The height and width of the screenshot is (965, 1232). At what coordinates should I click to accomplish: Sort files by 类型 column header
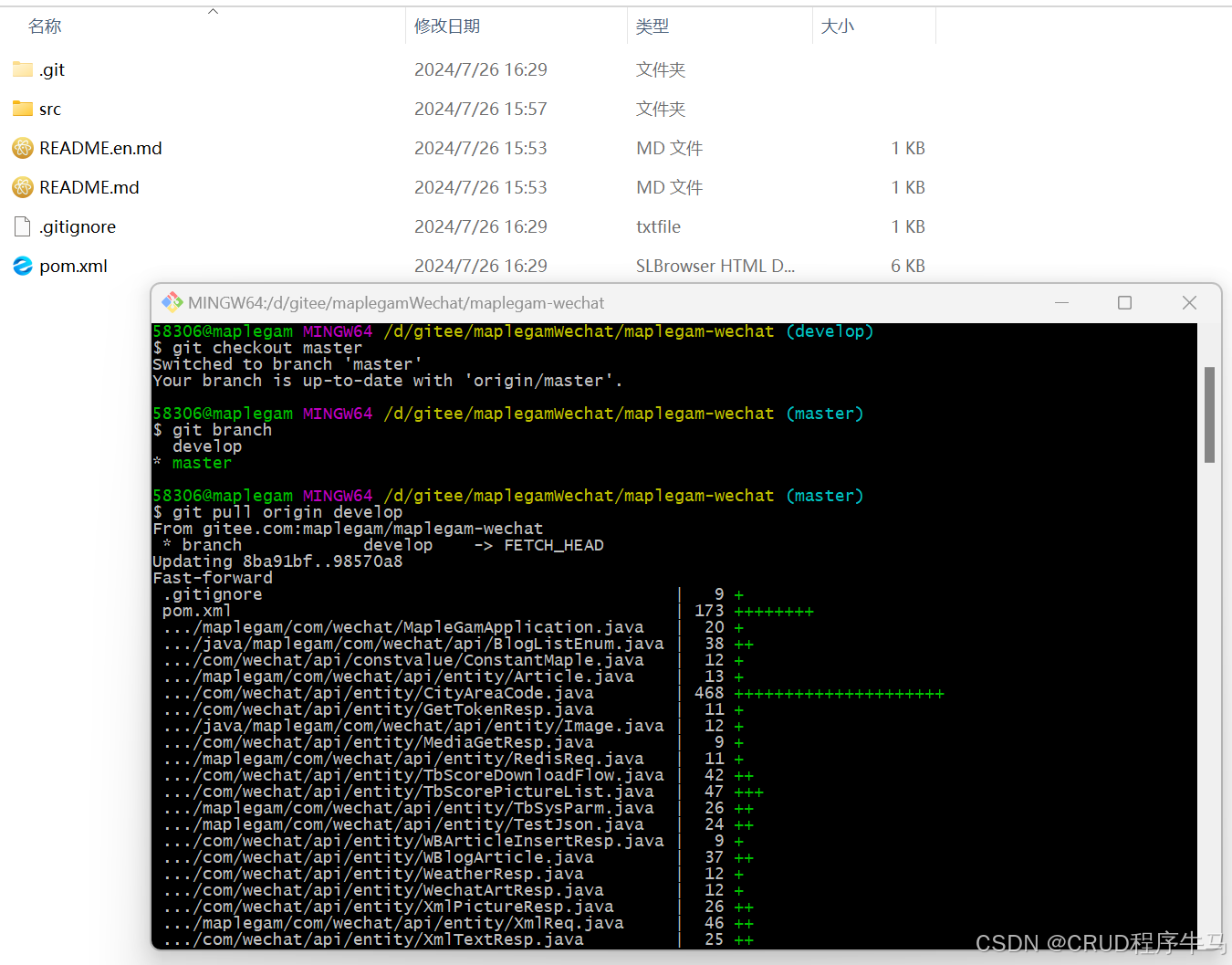pos(653,26)
